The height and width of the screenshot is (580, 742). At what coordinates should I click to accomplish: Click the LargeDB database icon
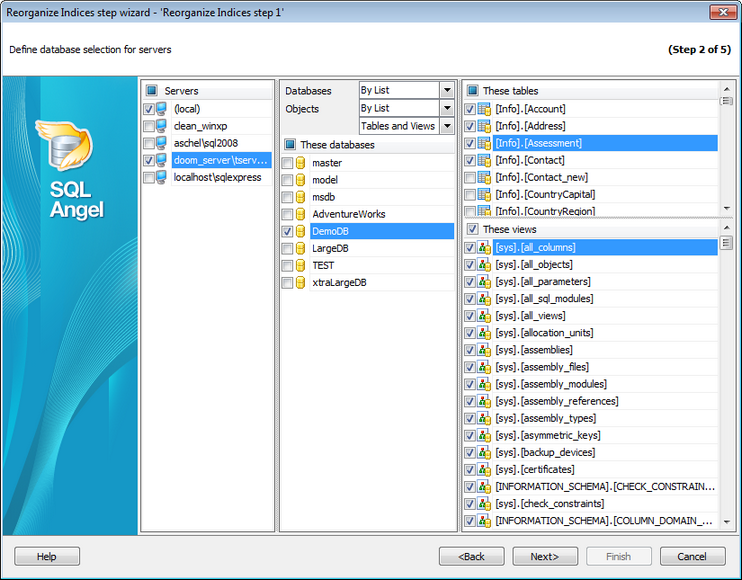click(x=300, y=248)
